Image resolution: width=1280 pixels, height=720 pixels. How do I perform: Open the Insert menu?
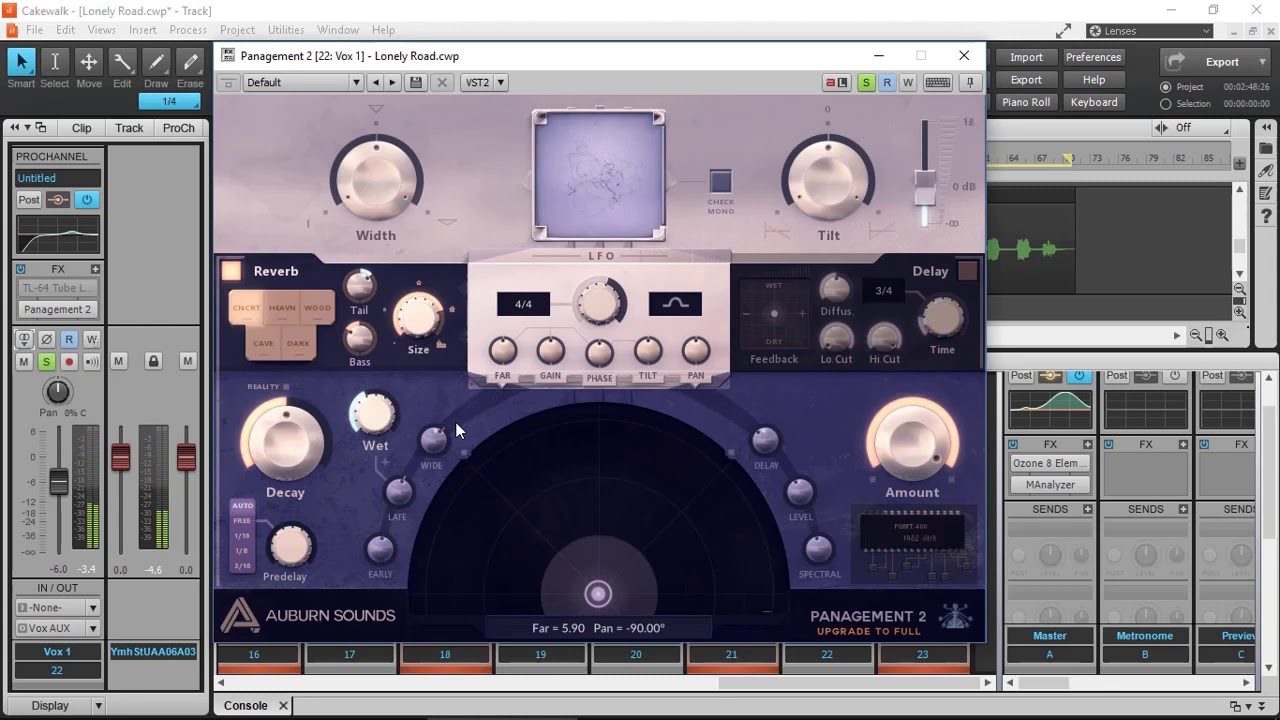[143, 30]
